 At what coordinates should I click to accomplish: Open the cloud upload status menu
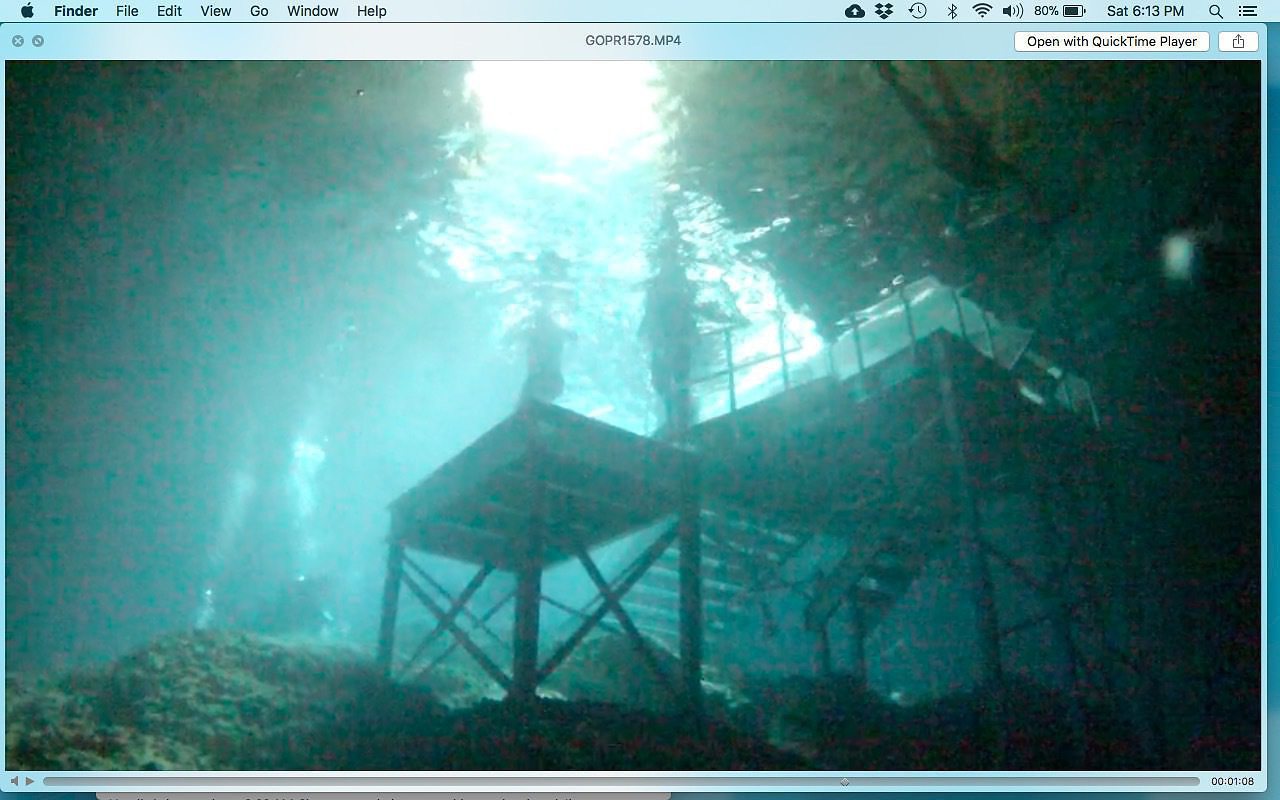[855, 11]
